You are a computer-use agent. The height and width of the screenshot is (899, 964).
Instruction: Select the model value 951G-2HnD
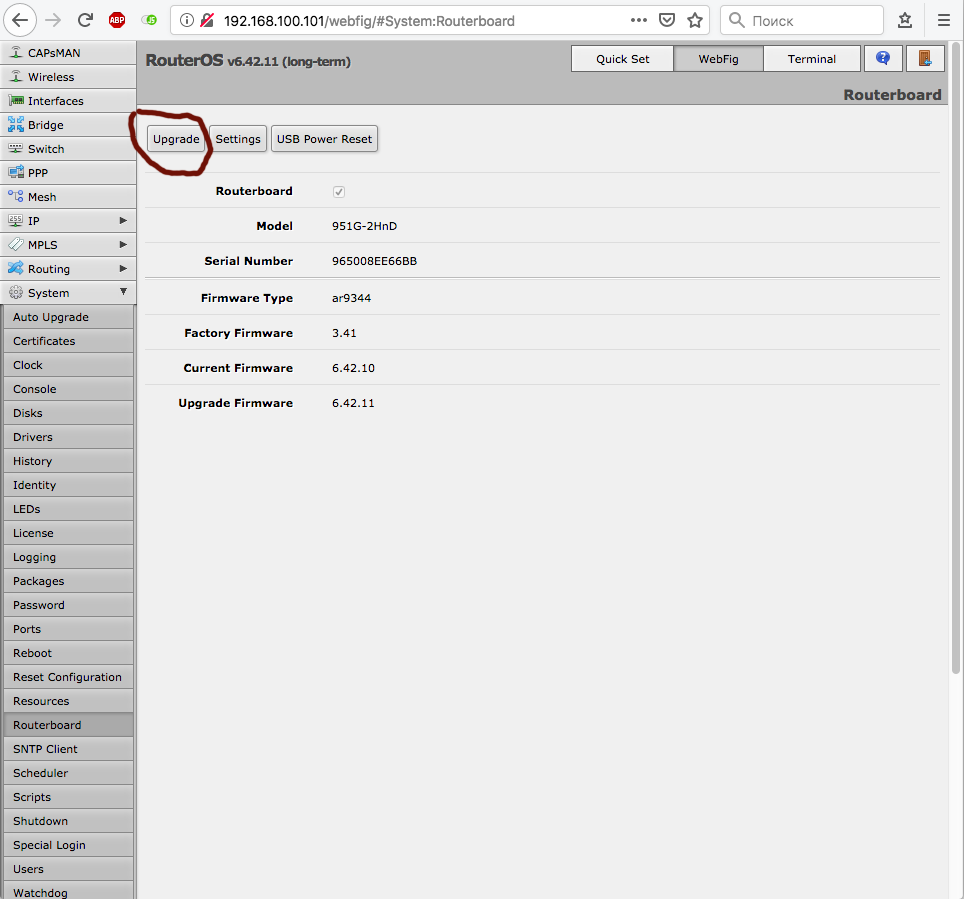coord(365,226)
